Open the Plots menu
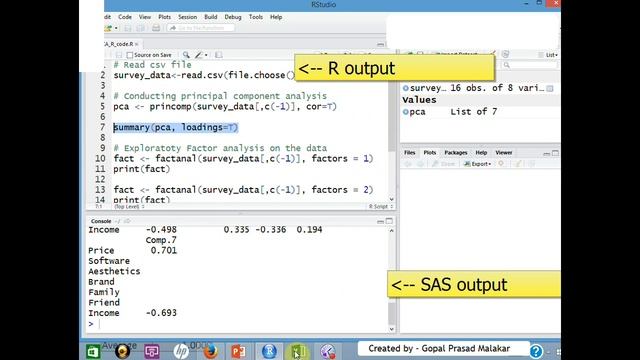This screenshot has height=360, width=640. pos(164,17)
